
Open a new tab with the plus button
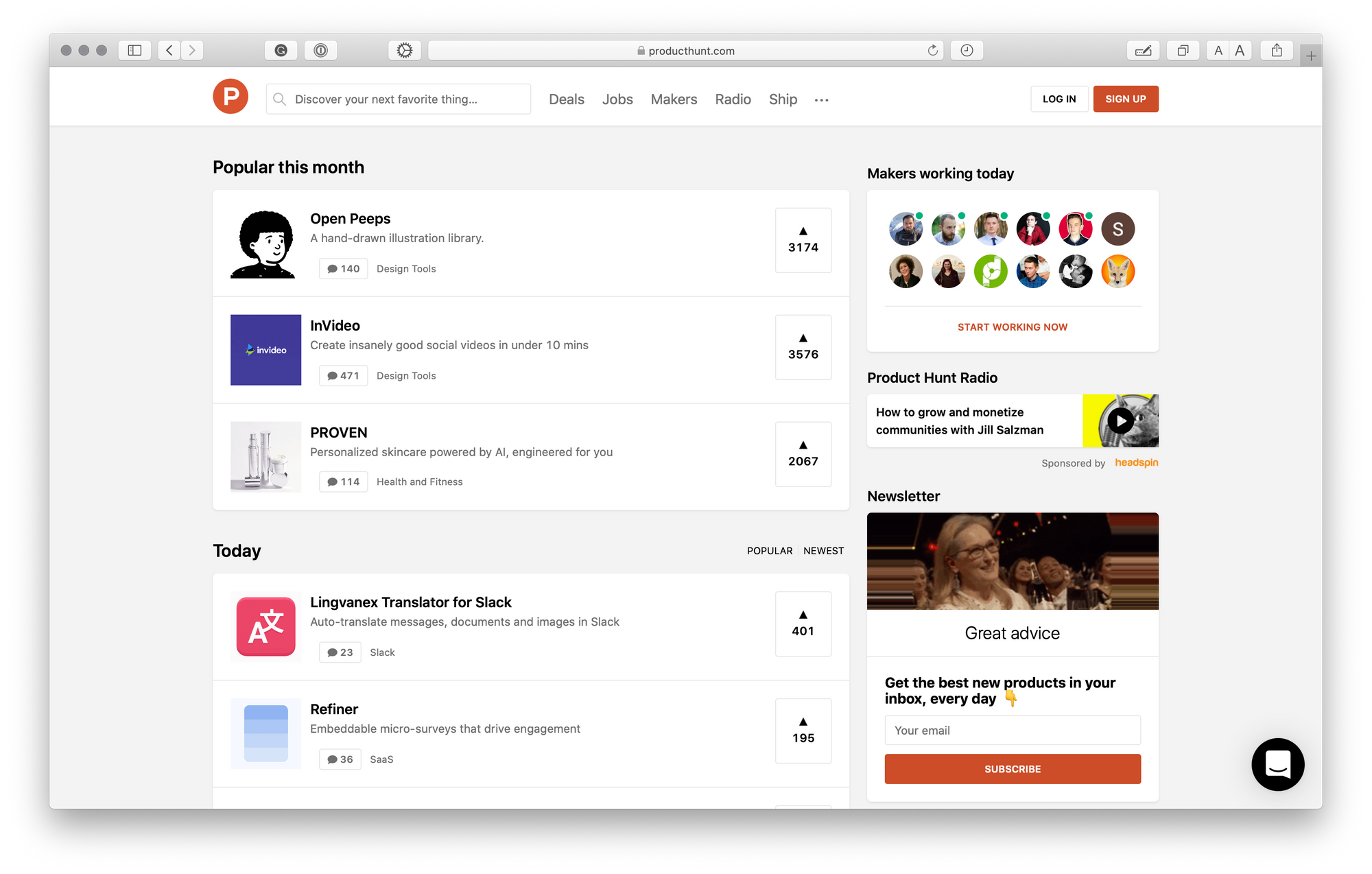pos(1311,56)
